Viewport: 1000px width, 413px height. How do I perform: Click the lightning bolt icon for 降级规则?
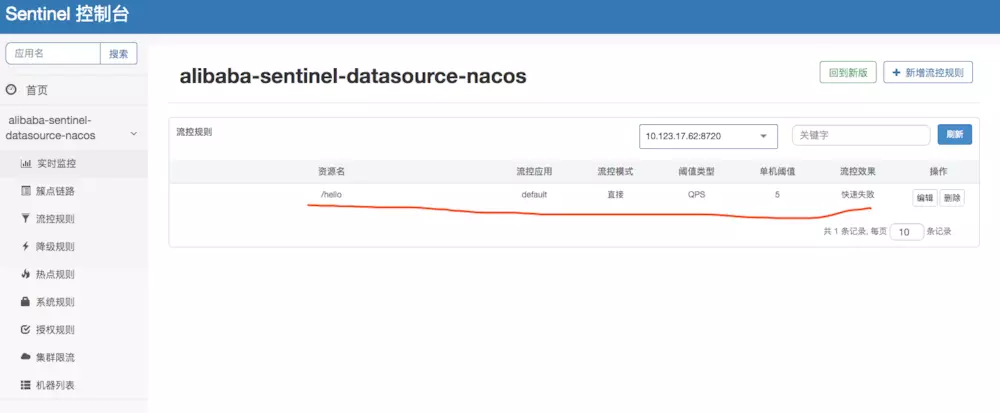tap(26, 246)
